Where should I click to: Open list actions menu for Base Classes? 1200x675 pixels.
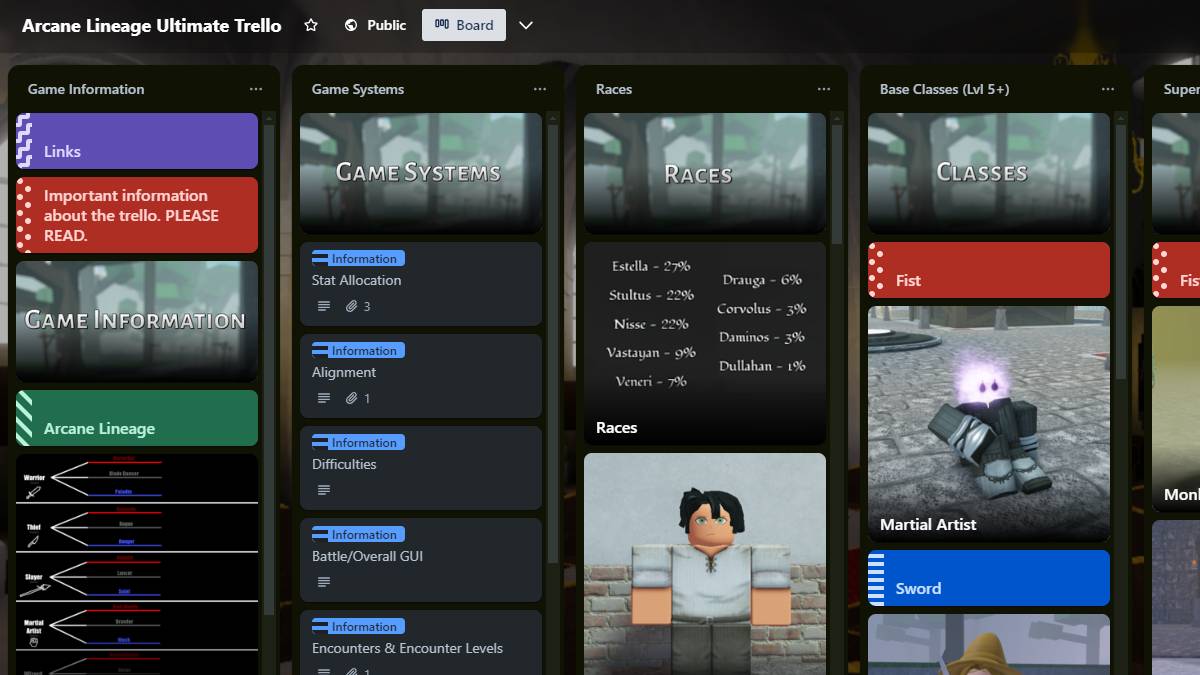tap(1107, 89)
